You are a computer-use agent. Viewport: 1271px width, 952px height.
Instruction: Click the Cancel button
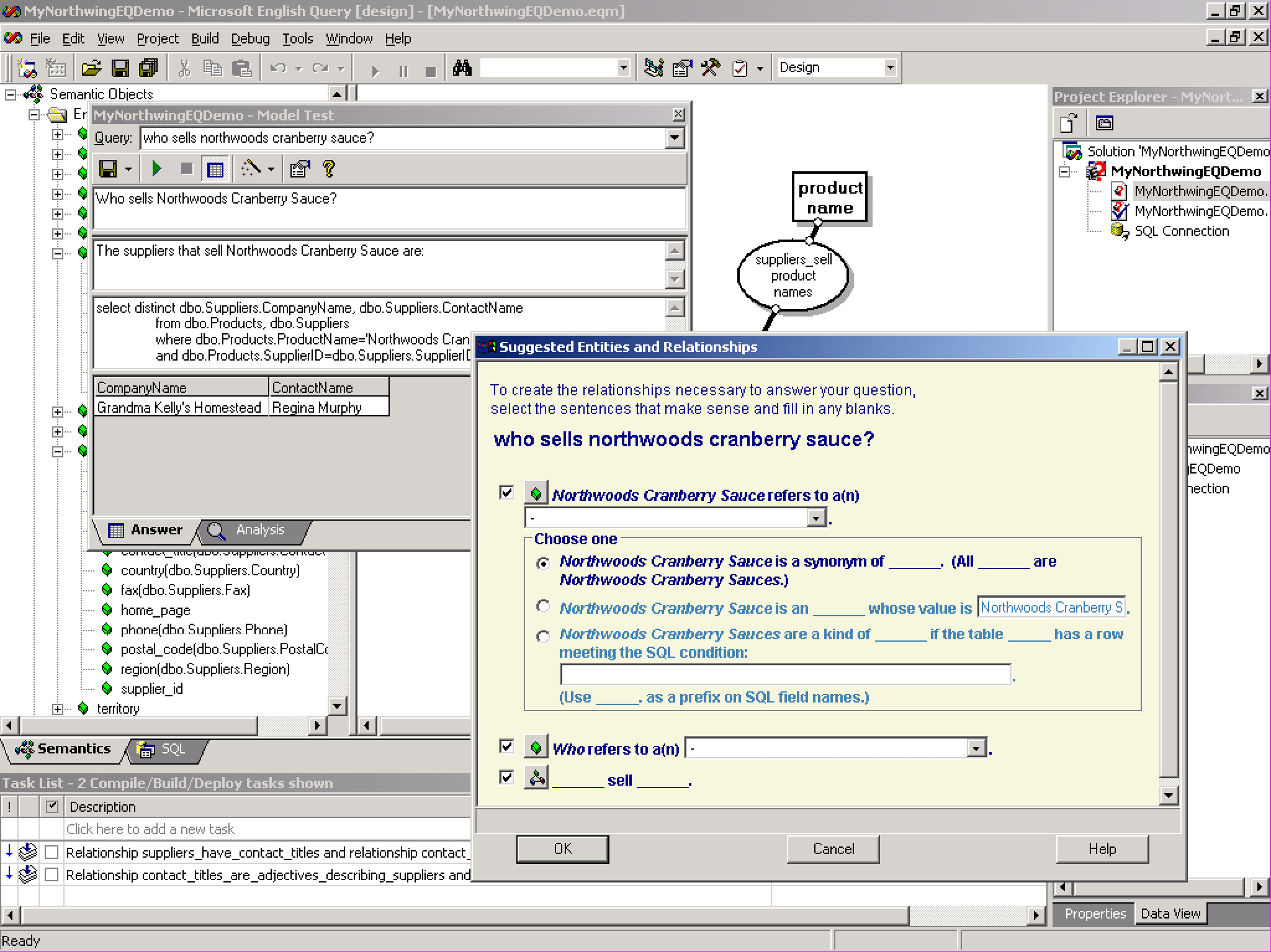[x=833, y=848]
